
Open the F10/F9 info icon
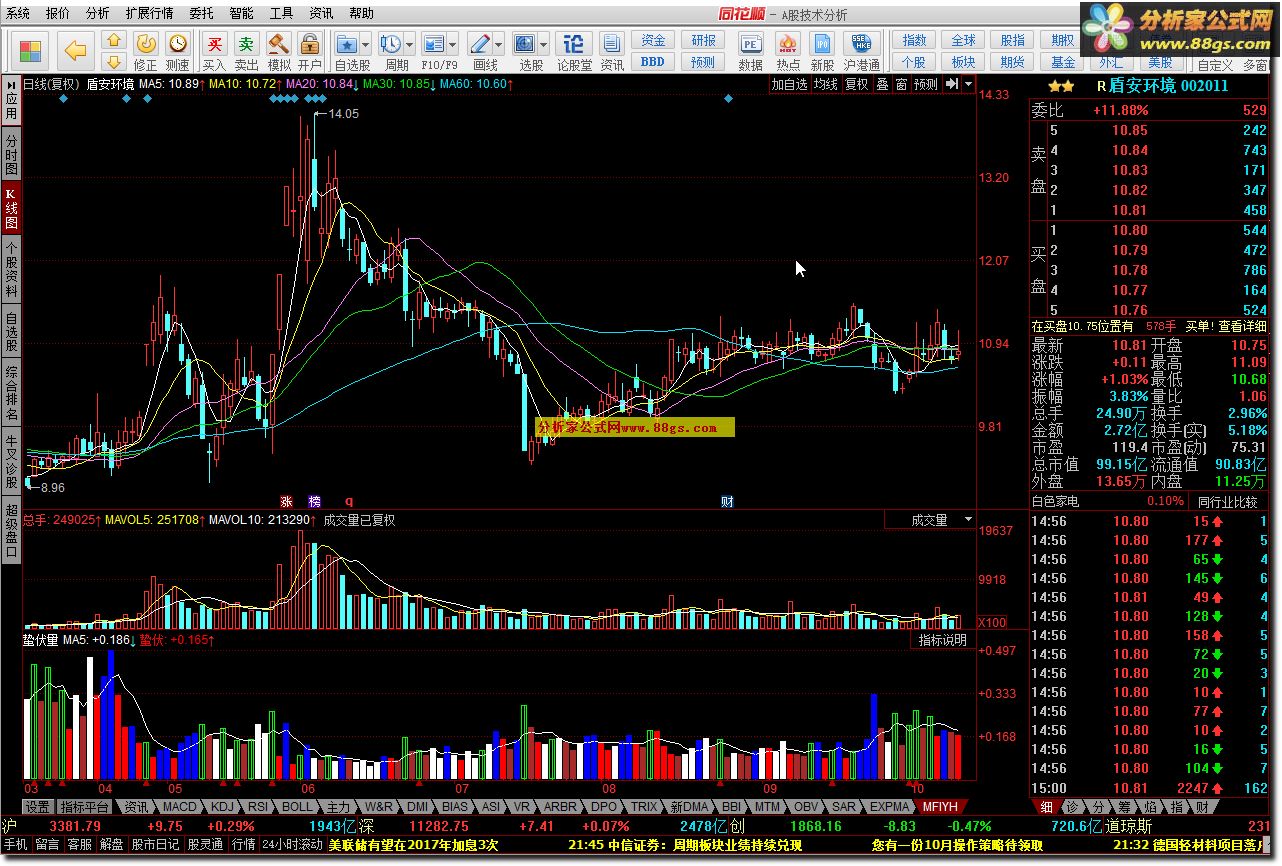(x=433, y=44)
